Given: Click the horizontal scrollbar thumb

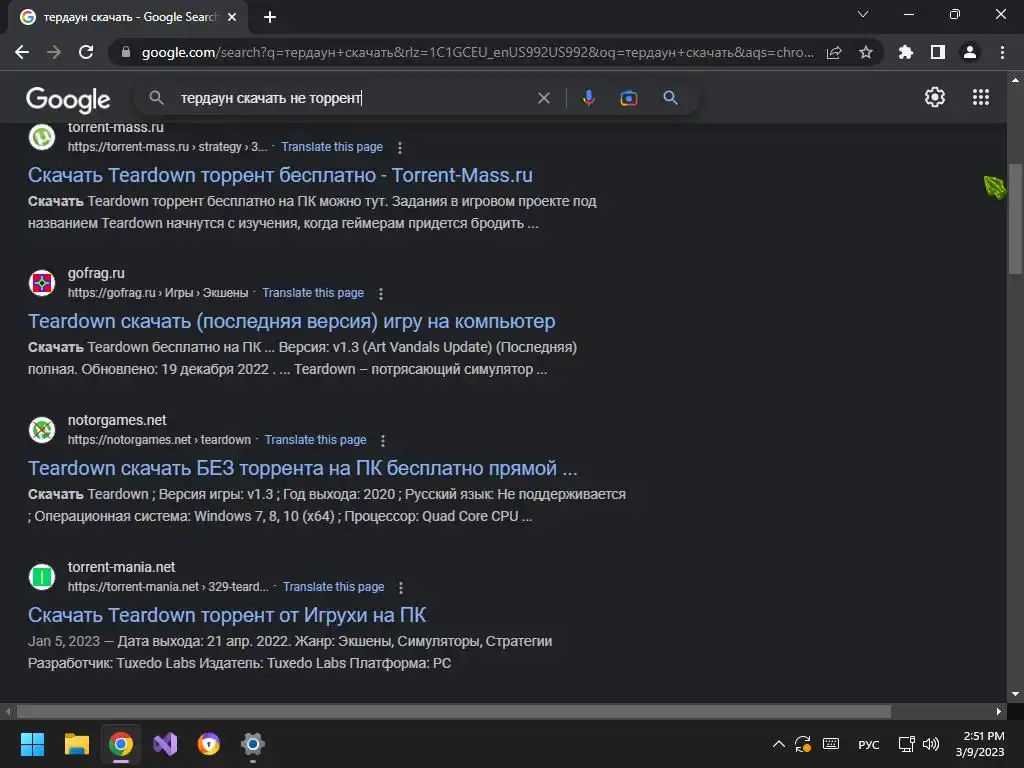Looking at the screenshot, I should [x=453, y=711].
